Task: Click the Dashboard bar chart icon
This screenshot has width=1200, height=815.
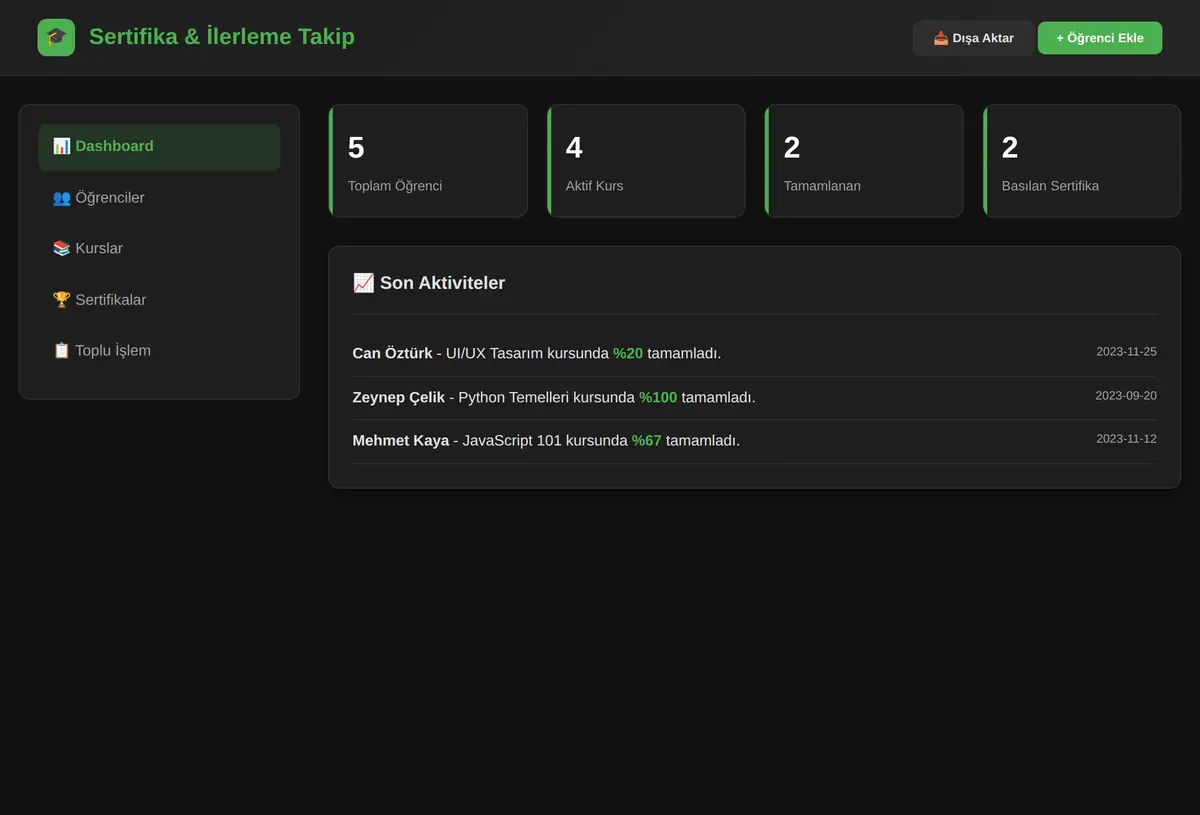Action: pos(62,146)
